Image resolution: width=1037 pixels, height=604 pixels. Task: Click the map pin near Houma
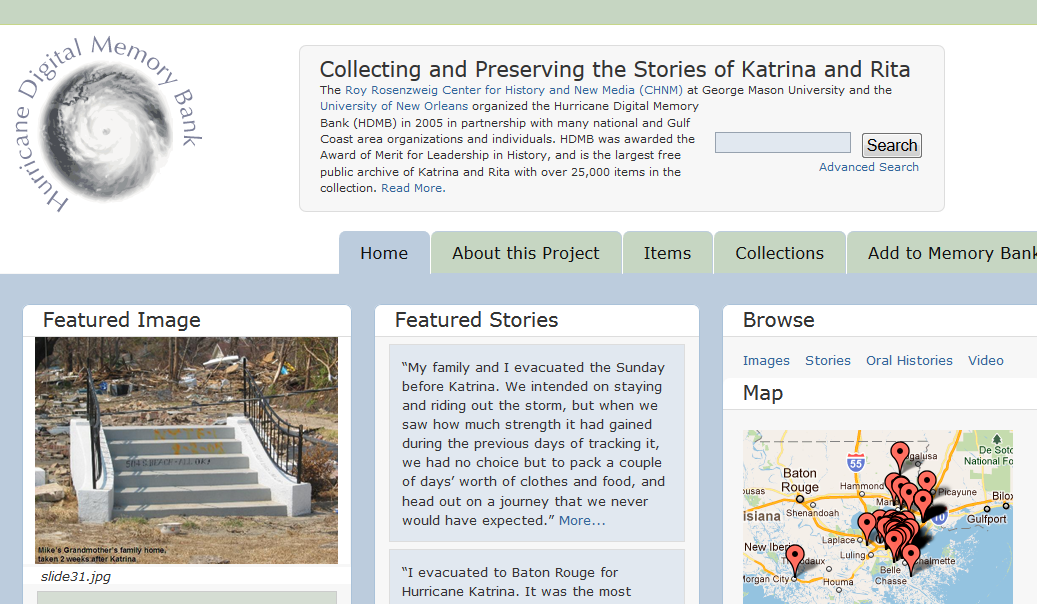795,558
